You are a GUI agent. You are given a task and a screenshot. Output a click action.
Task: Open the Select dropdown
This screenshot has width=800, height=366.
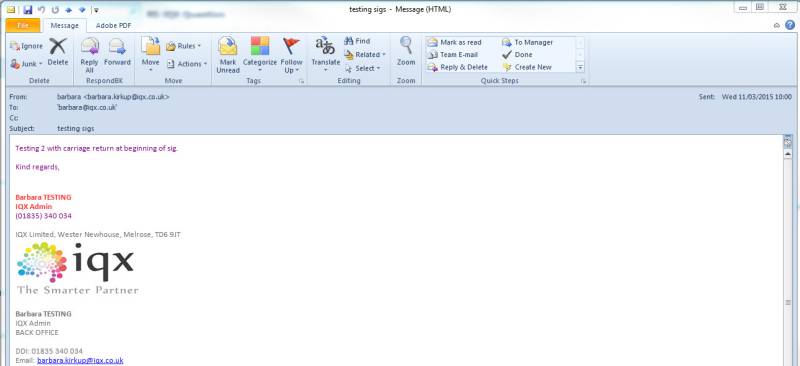363,68
